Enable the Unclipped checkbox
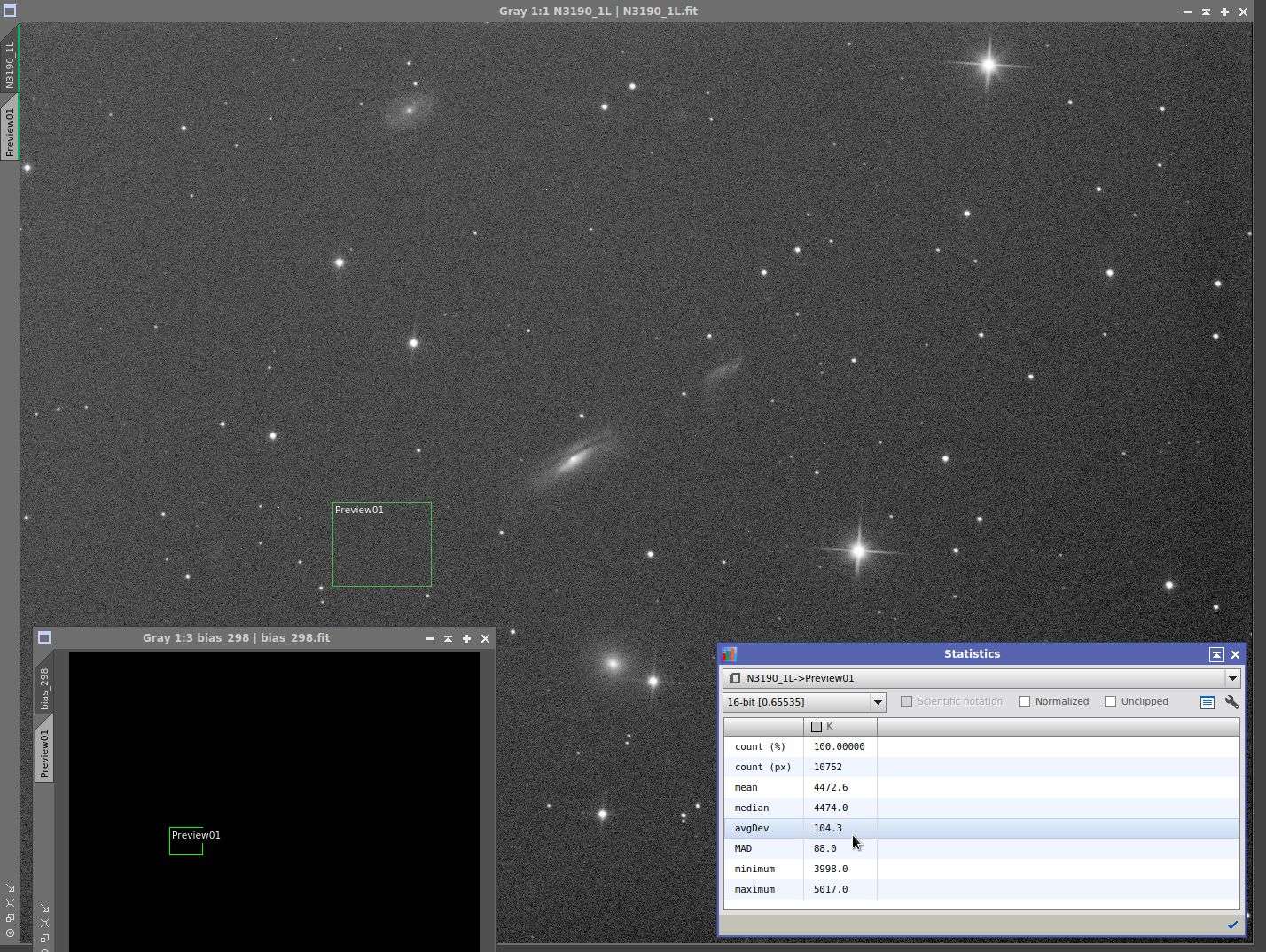 [x=1110, y=702]
